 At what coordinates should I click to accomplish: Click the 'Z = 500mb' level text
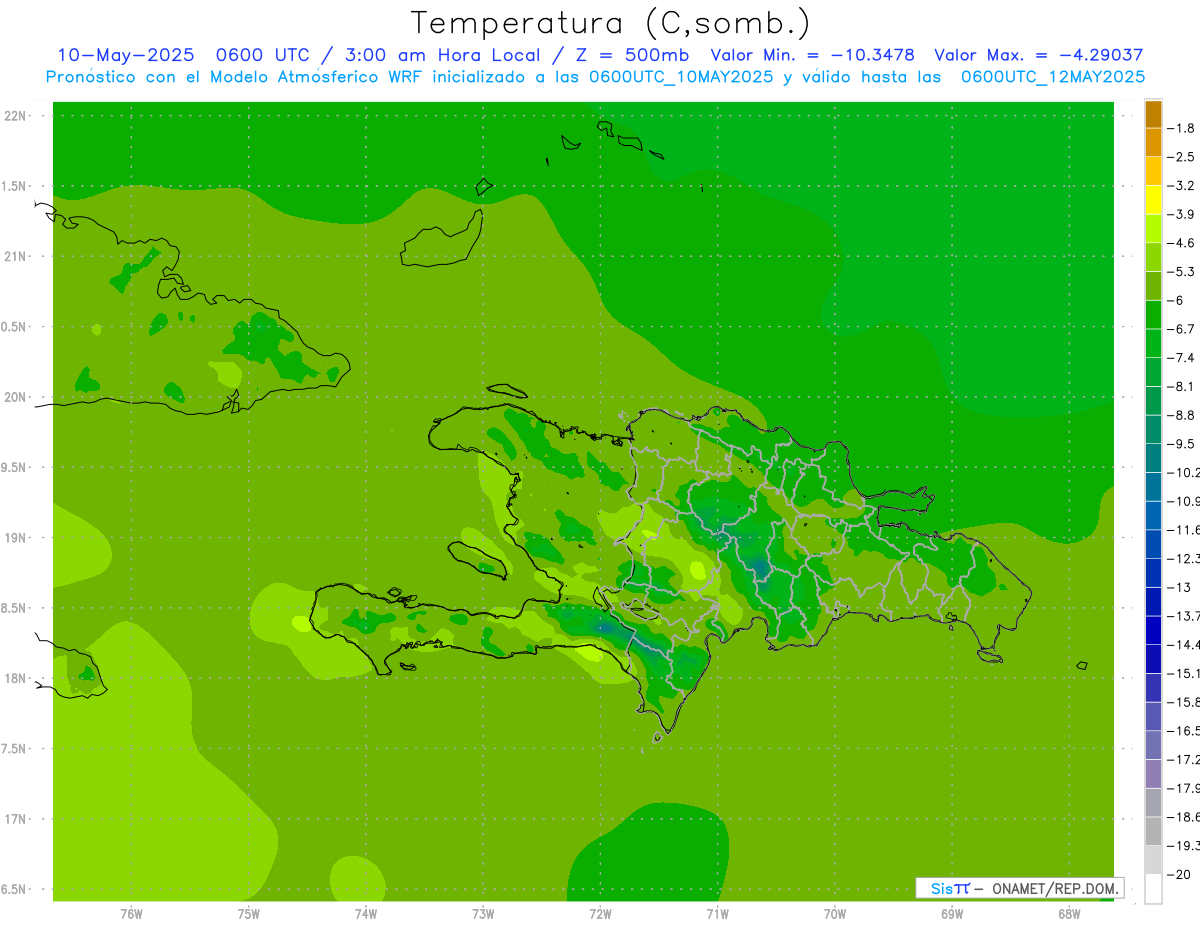click(629, 55)
